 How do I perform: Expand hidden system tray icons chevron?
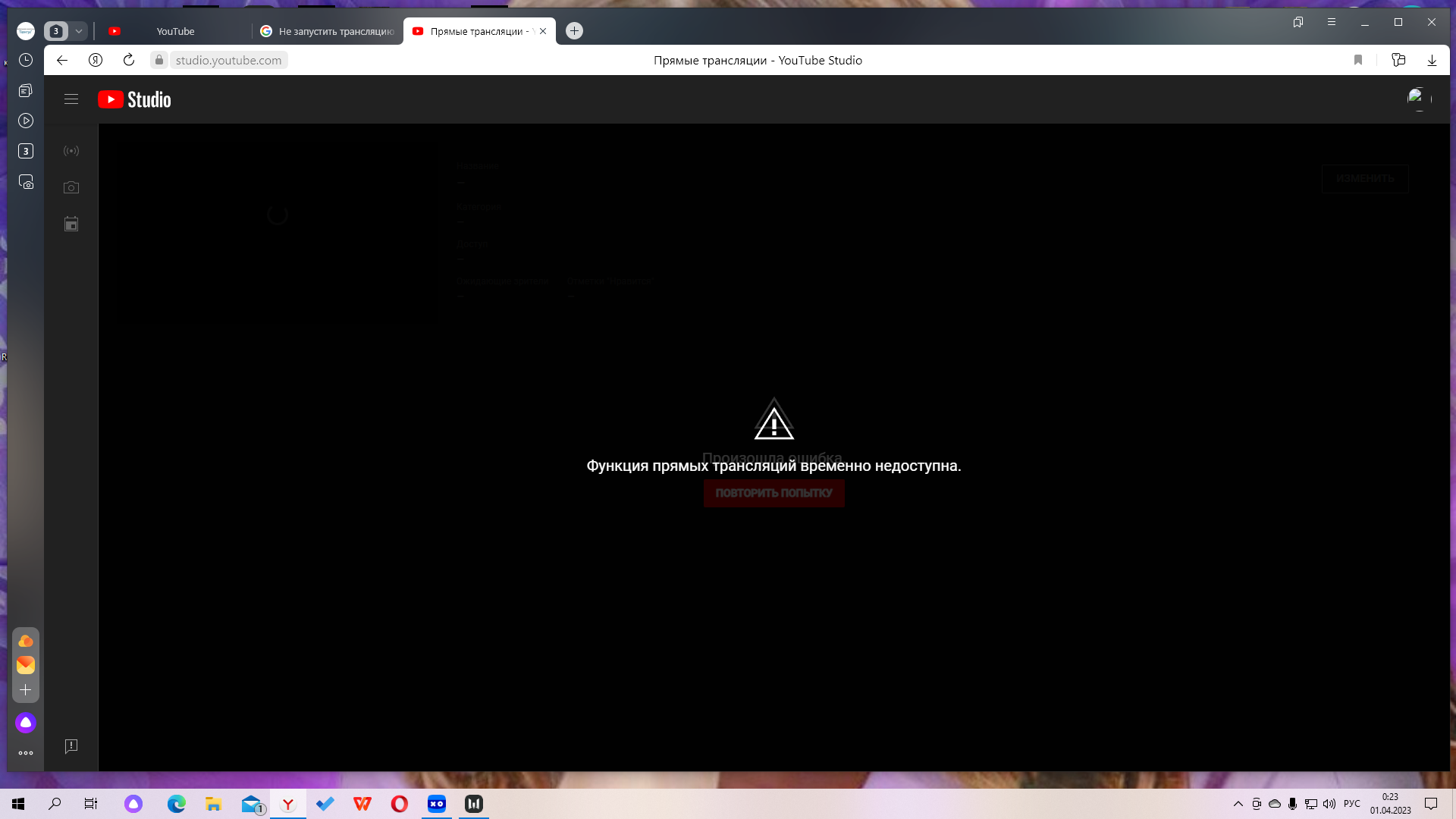(x=1238, y=804)
